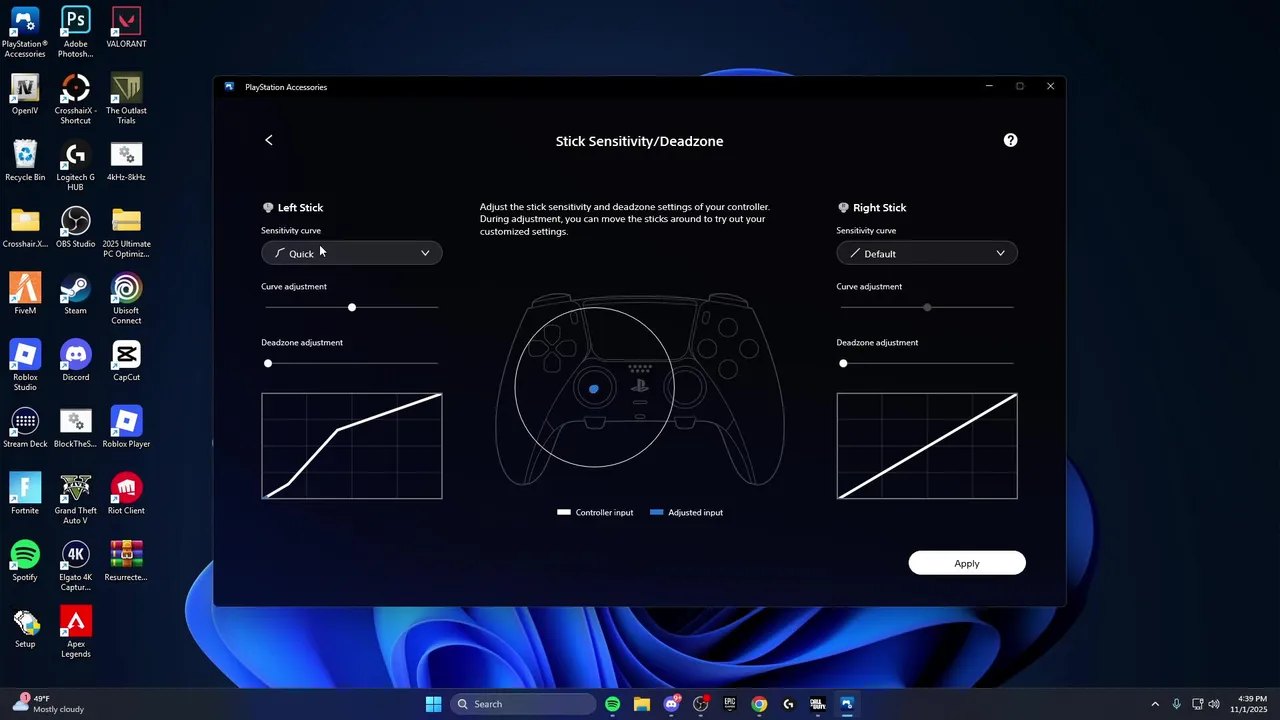The height and width of the screenshot is (720, 1280).
Task: Open Spotify from the taskbar
Action: (612, 704)
